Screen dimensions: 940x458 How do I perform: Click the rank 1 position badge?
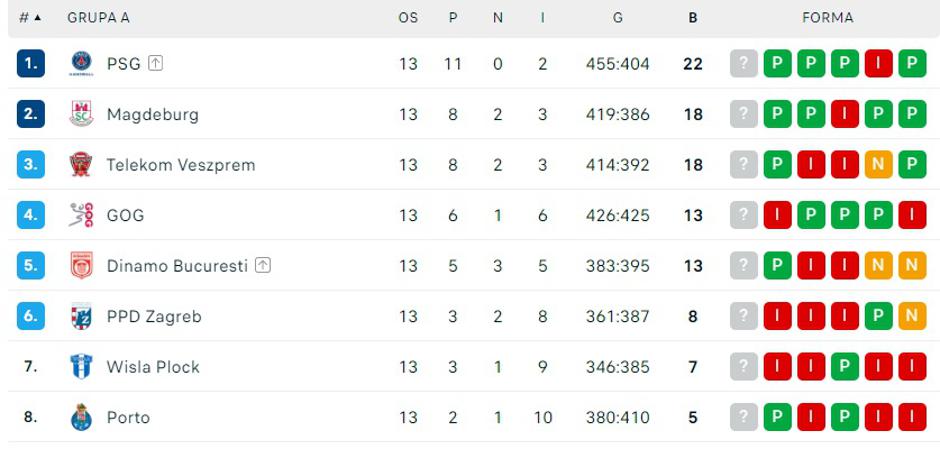point(31,64)
